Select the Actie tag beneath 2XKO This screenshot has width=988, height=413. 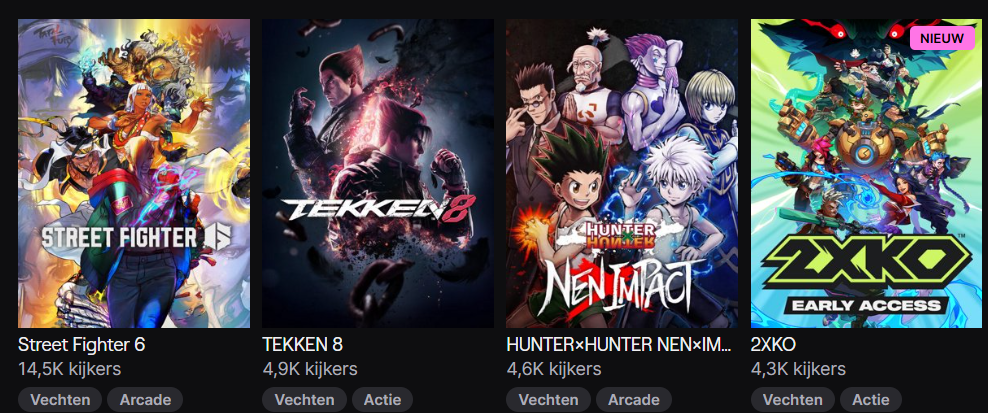pos(871,400)
